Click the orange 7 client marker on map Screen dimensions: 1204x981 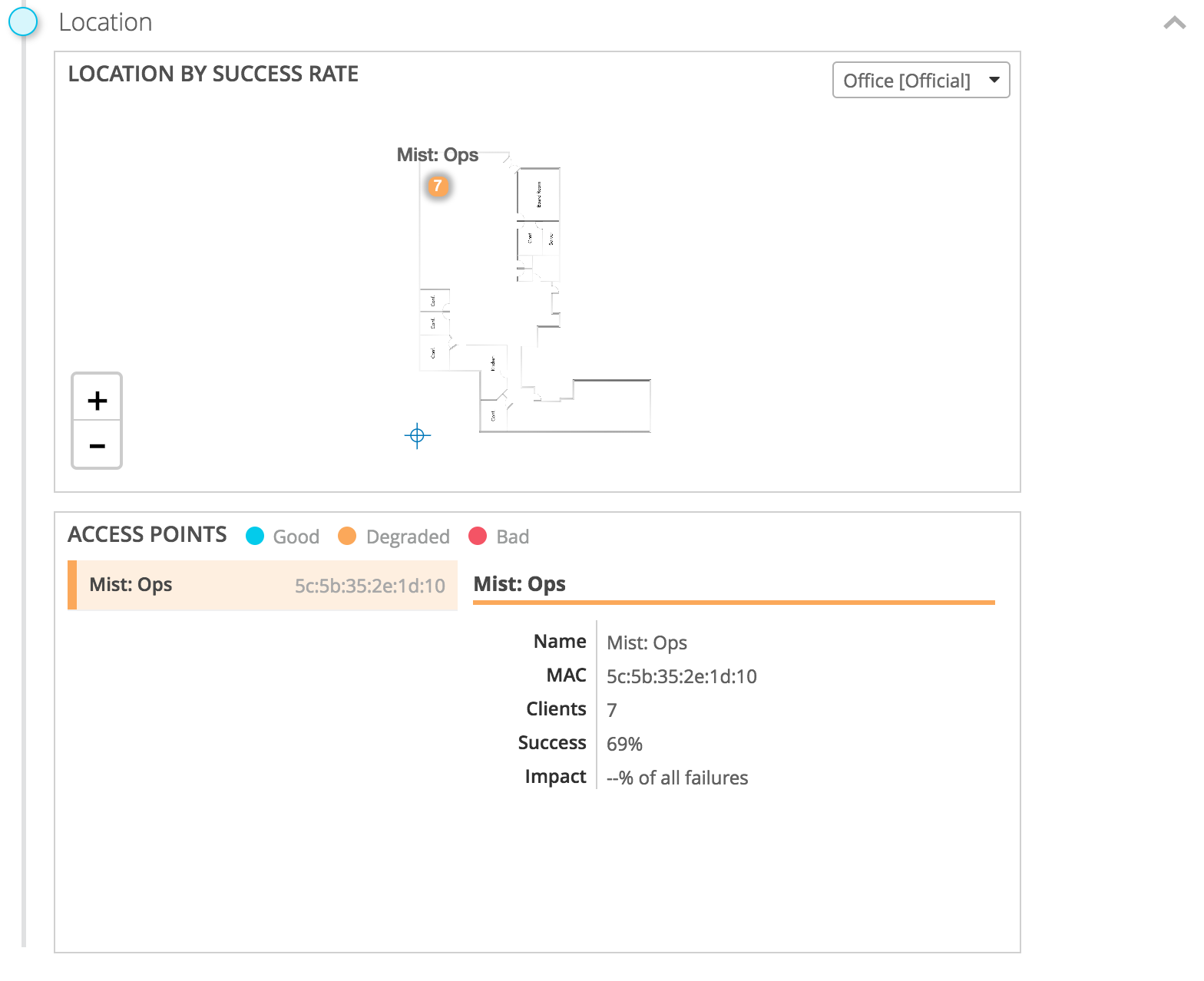click(438, 186)
